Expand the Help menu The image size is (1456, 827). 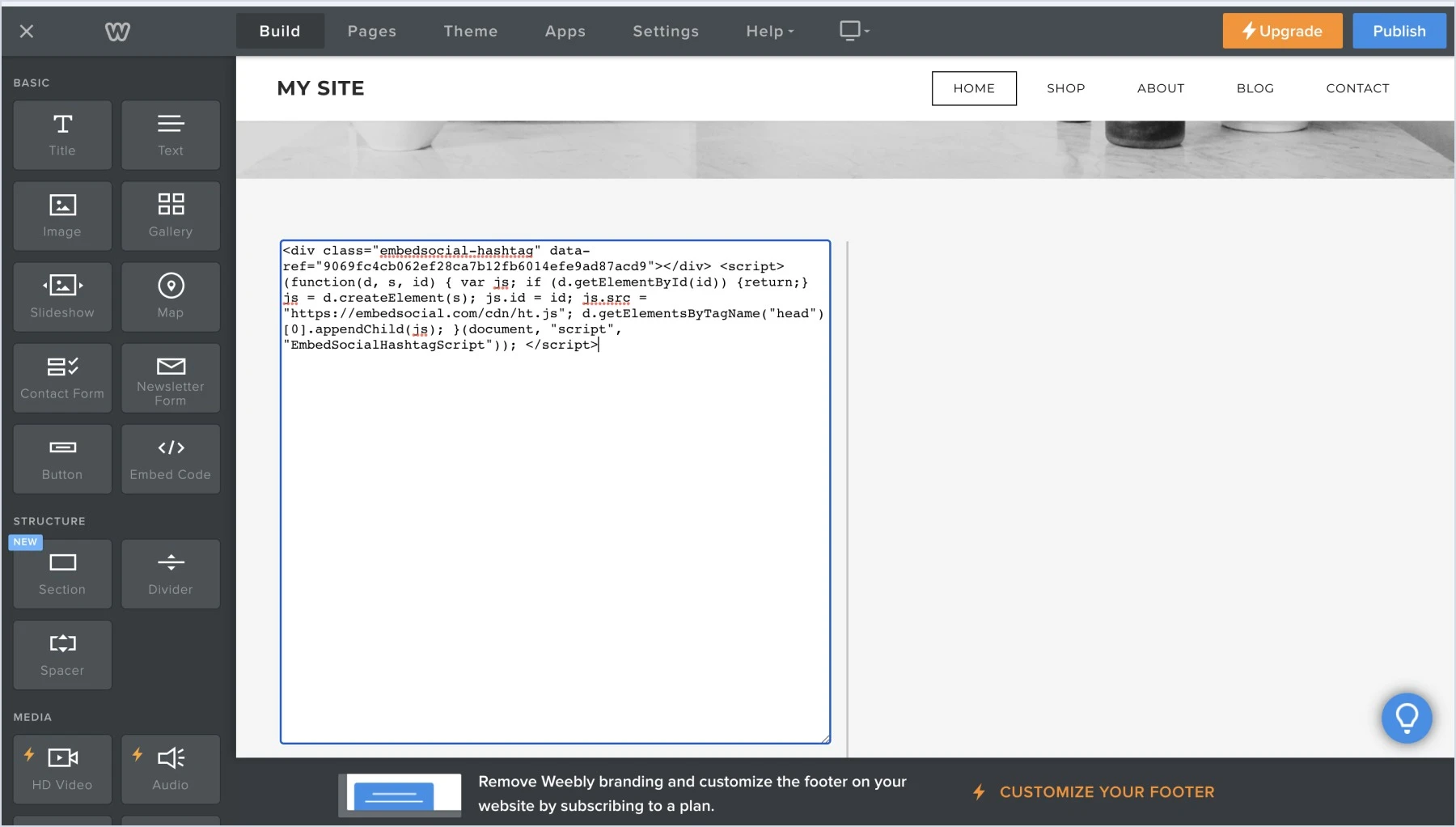point(770,31)
